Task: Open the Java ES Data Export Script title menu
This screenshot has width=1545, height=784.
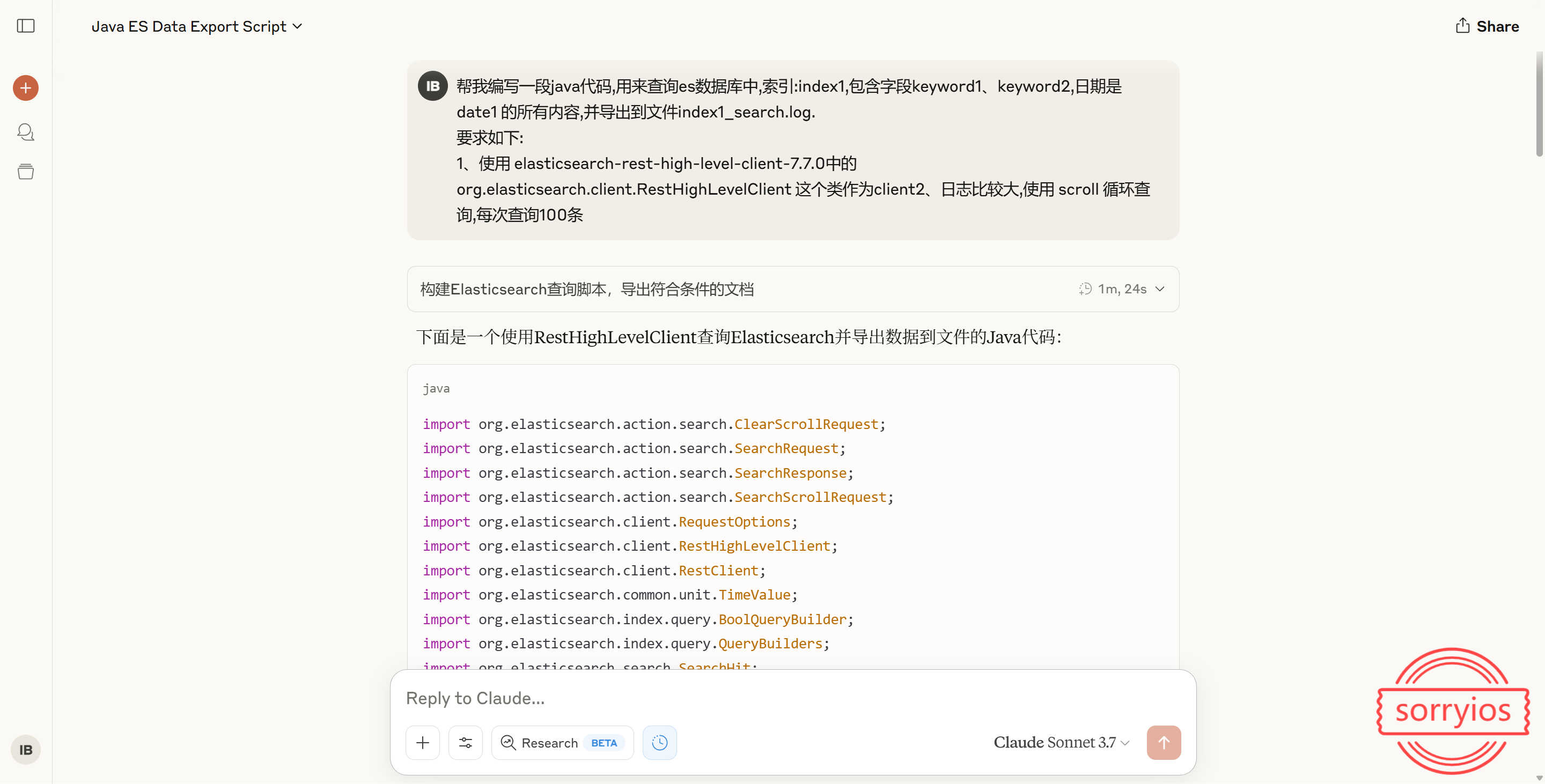Action: [197, 26]
